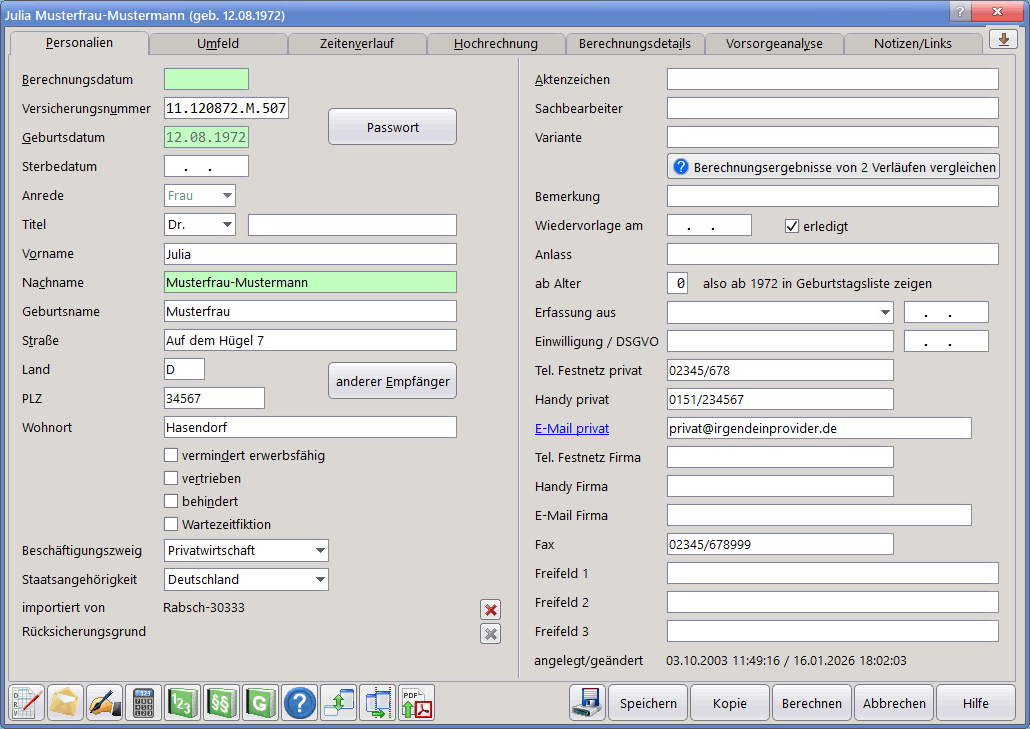Viewport: 1030px width, 729px height.
Task: Click the 'Berechnen' button
Action: tap(811, 703)
